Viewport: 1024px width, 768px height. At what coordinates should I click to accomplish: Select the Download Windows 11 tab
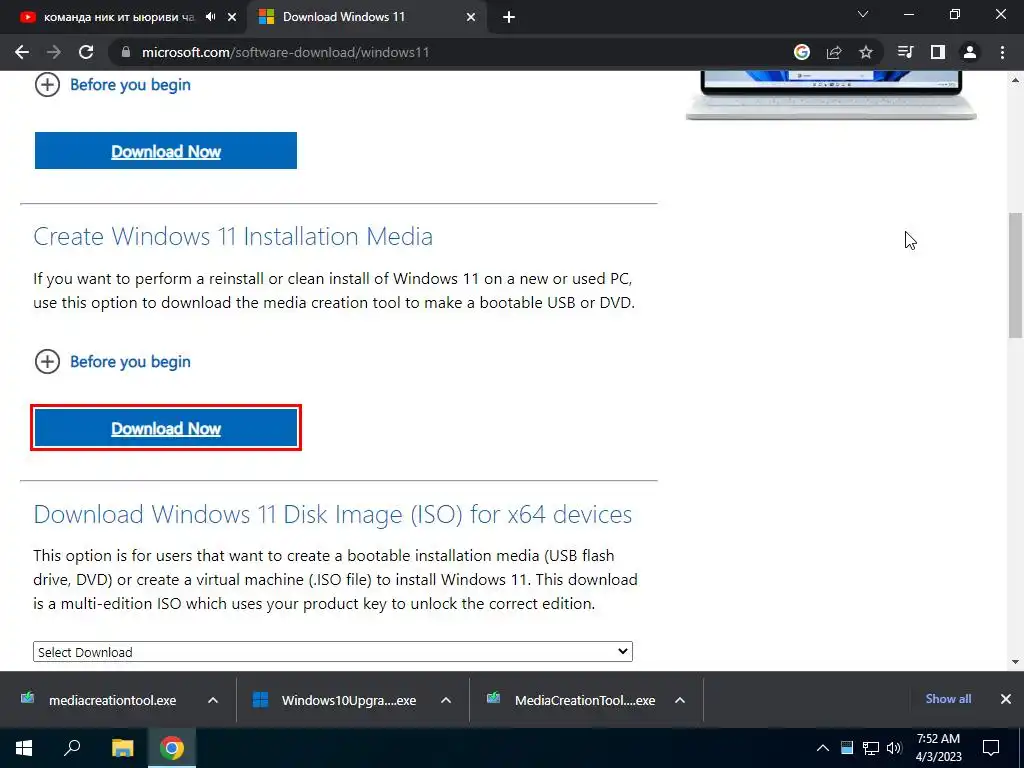coord(368,17)
